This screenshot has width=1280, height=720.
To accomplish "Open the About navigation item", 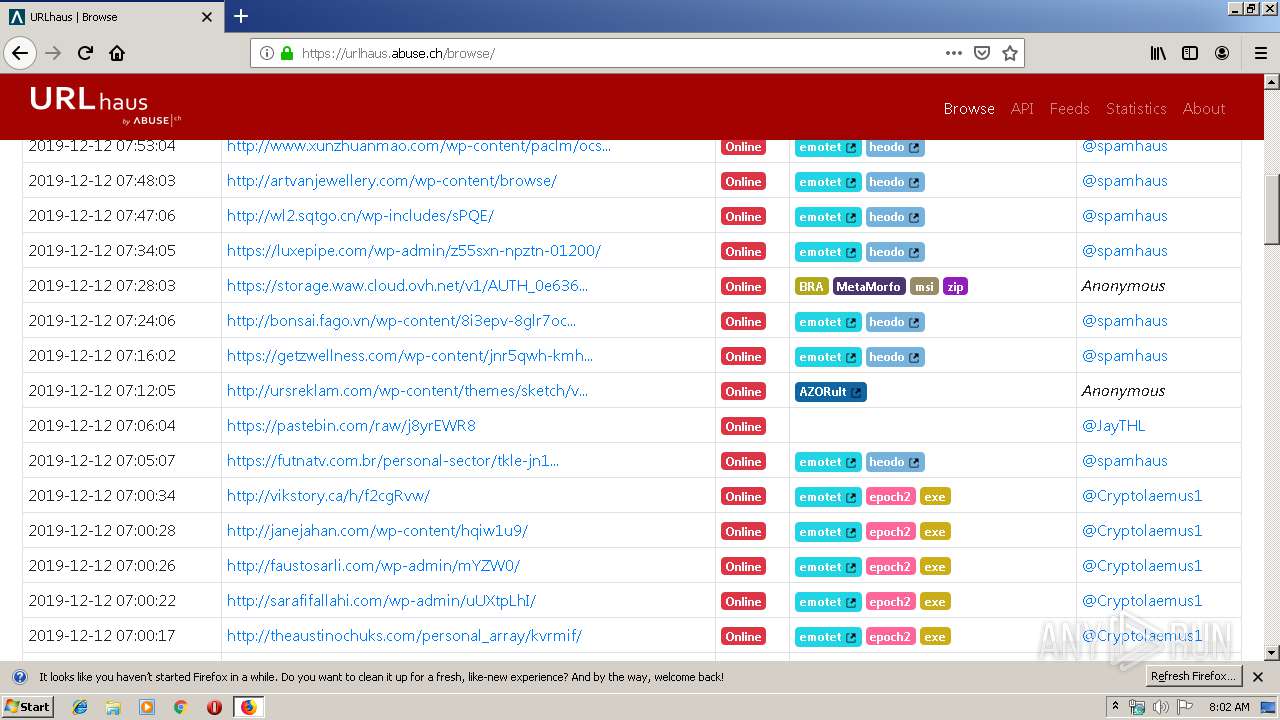I will coord(1204,108).
